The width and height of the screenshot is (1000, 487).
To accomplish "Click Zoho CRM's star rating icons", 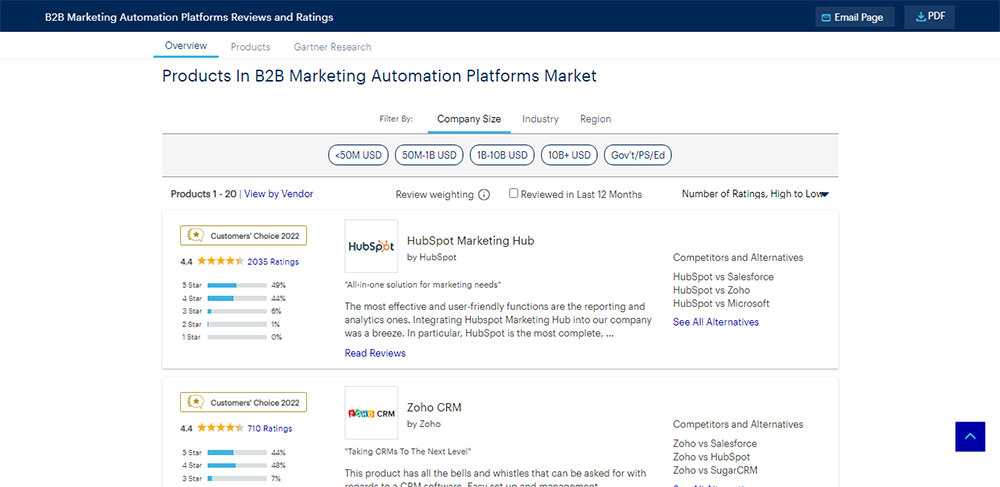I will click(x=220, y=428).
